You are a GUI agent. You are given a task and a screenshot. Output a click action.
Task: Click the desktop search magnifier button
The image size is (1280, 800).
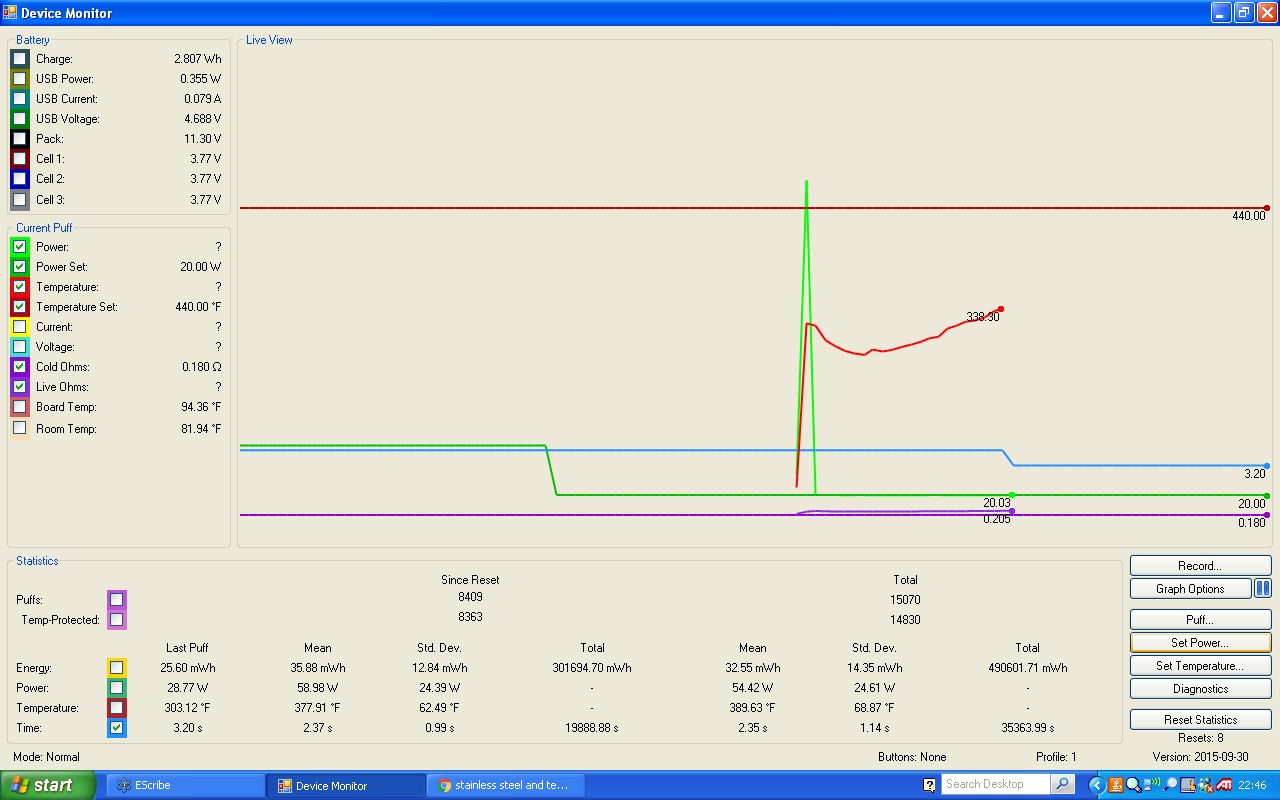tap(1063, 785)
